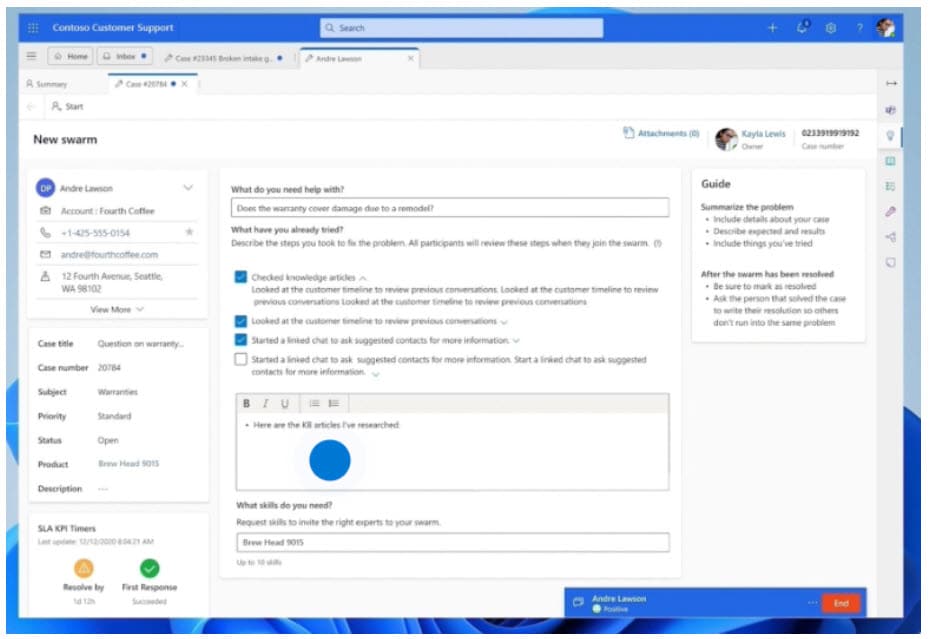Close the Andre Lawson session tab

[x=410, y=58]
